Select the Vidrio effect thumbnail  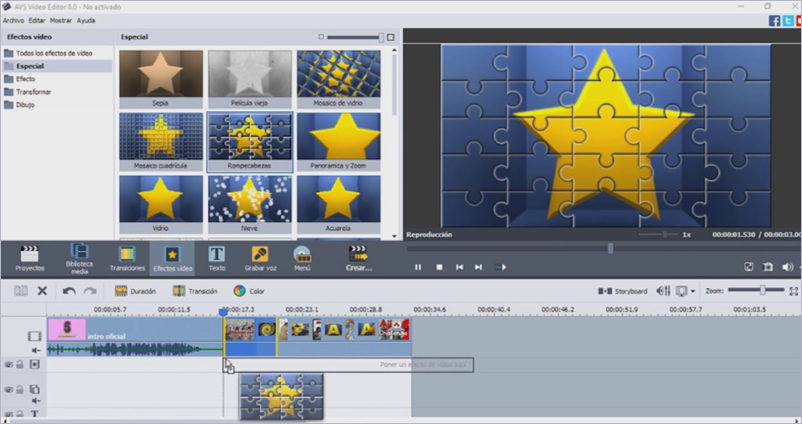click(x=161, y=204)
